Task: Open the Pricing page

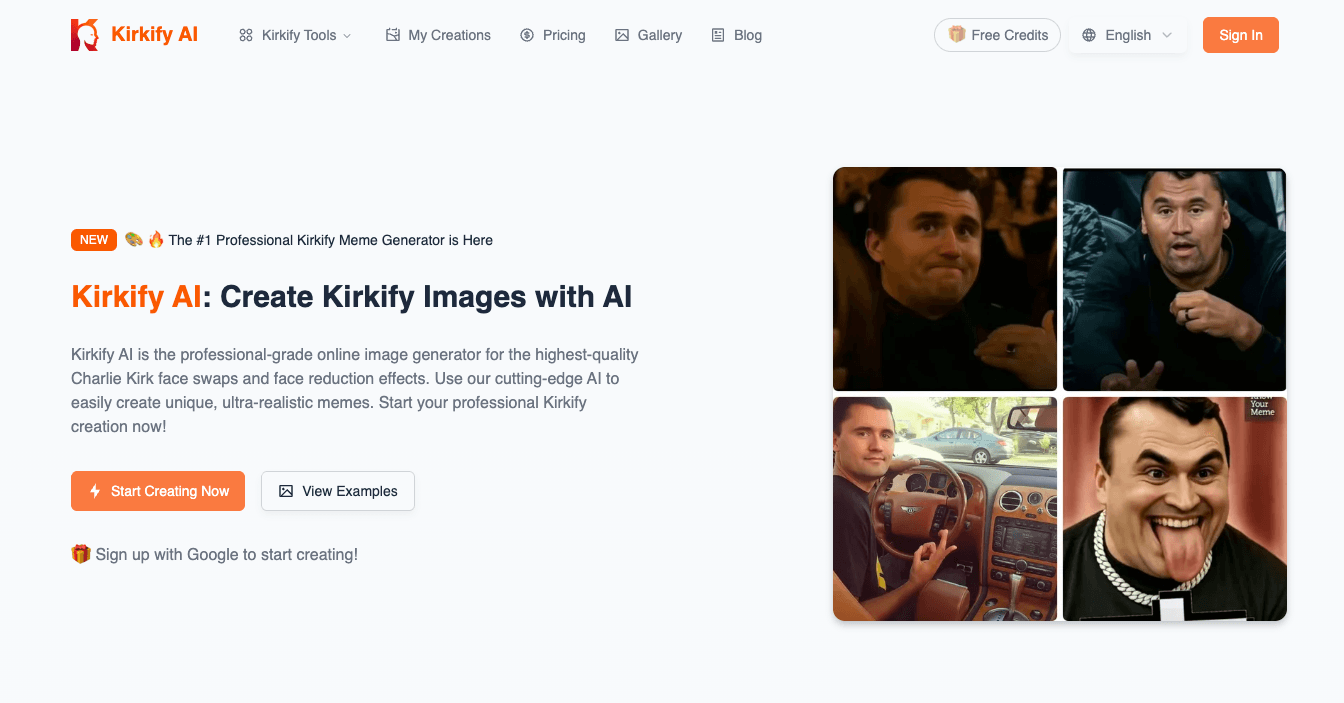Action: (x=553, y=35)
